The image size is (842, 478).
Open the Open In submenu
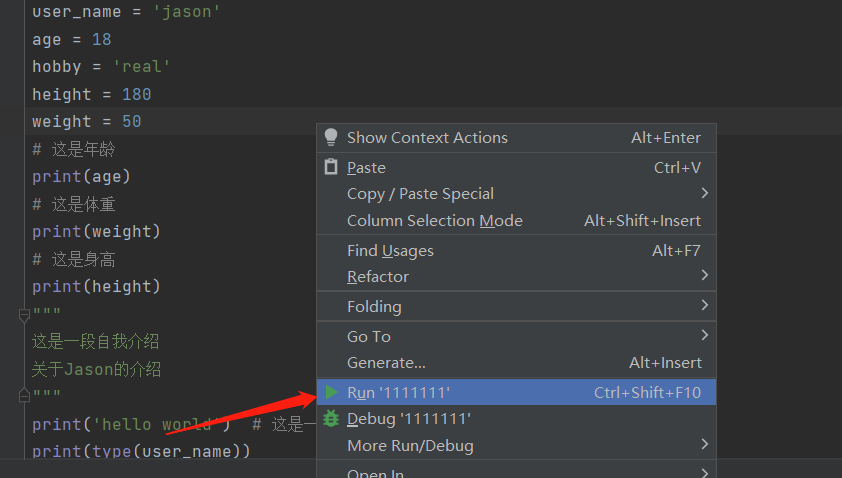[x=375, y=472]
